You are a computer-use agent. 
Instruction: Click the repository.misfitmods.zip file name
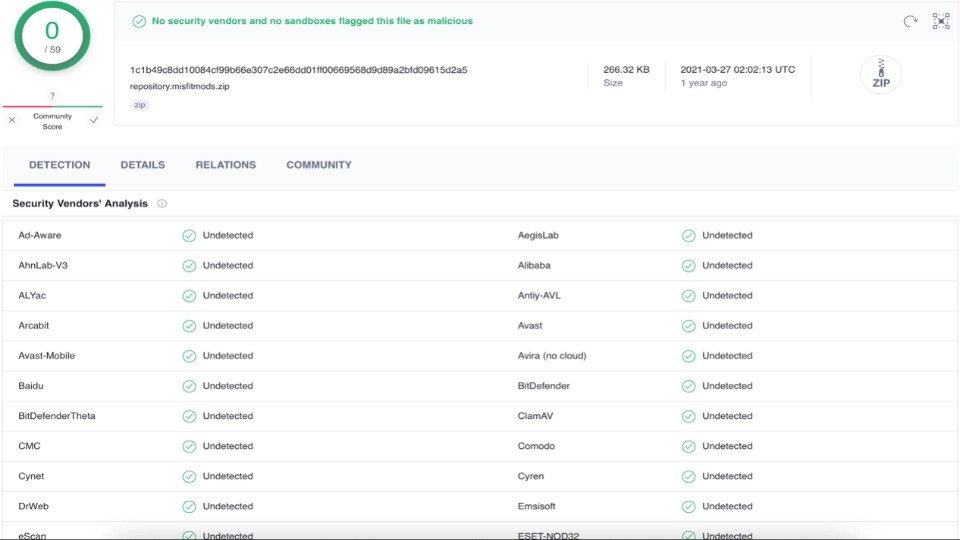[x=179, y=86]
